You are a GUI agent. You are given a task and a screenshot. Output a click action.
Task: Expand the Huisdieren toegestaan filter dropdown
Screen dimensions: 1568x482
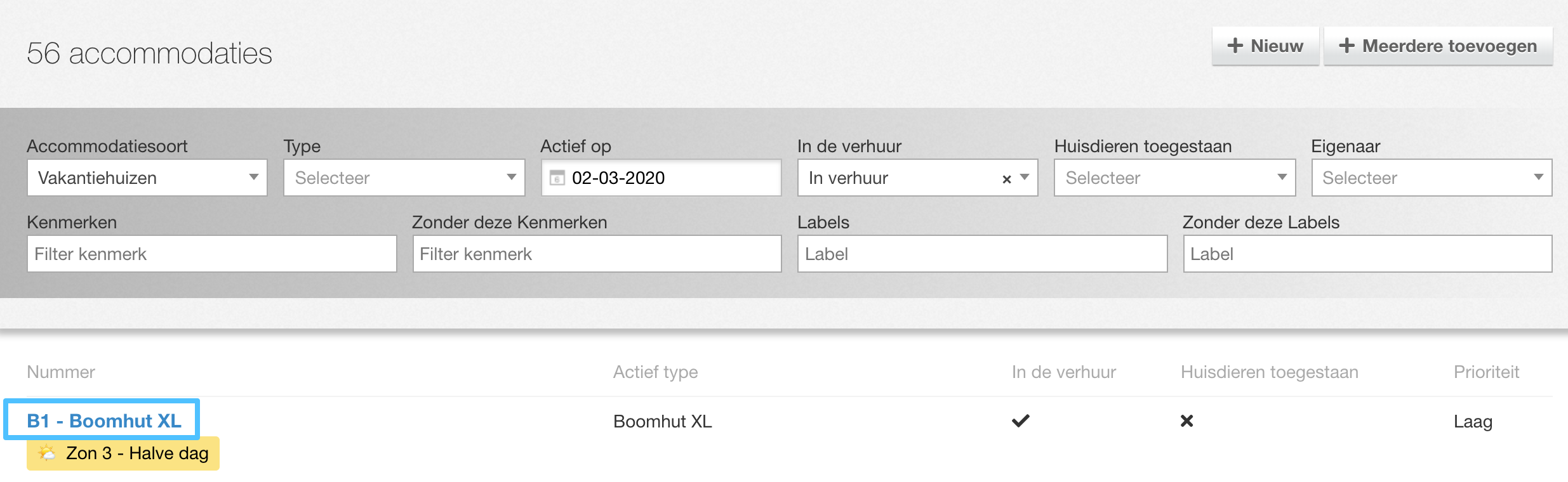pos(1174,178)
